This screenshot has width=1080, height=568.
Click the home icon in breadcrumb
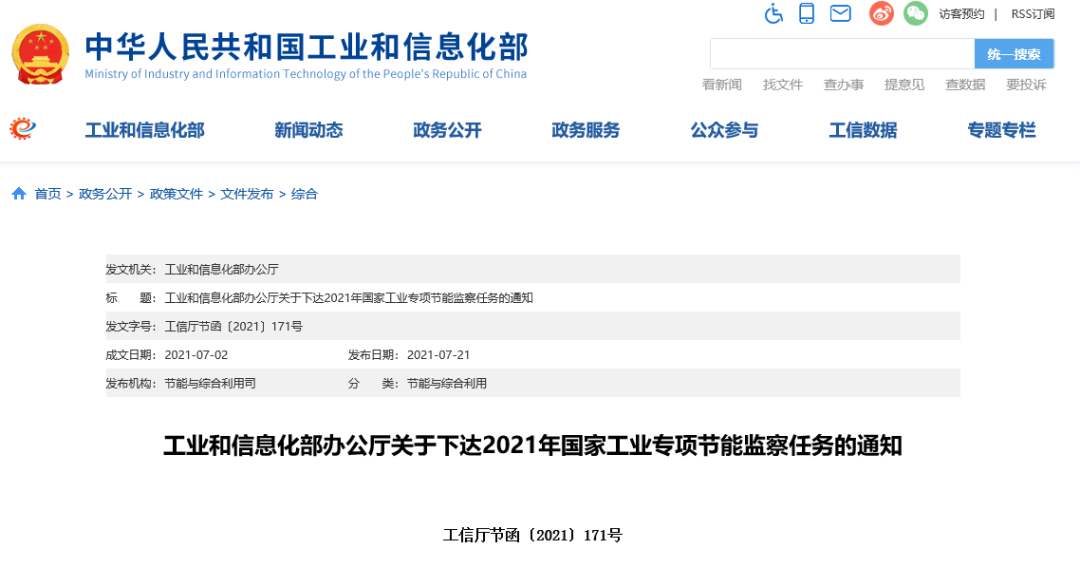[x=19, y=193]
